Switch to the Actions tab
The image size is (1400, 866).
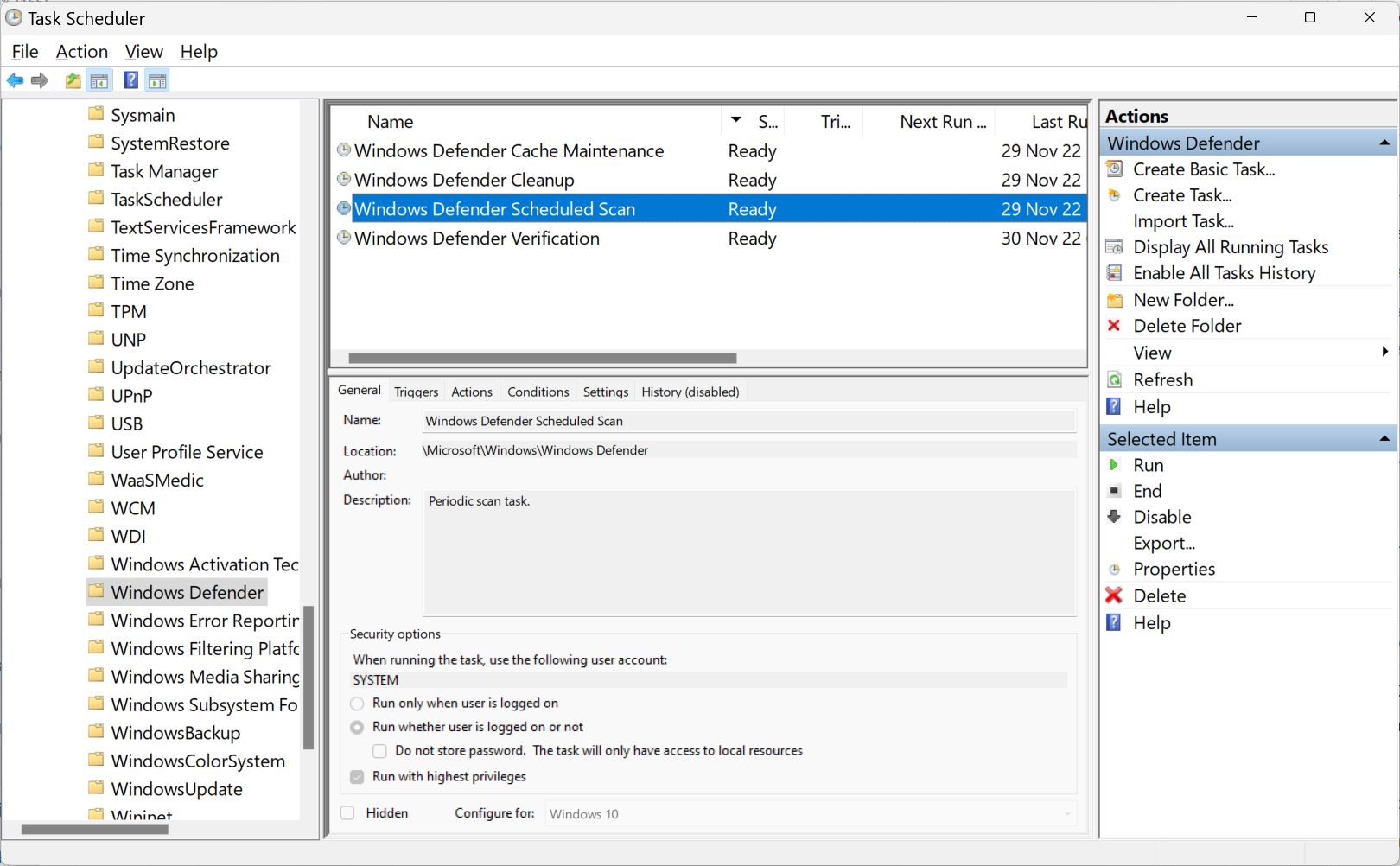[472, 392]
